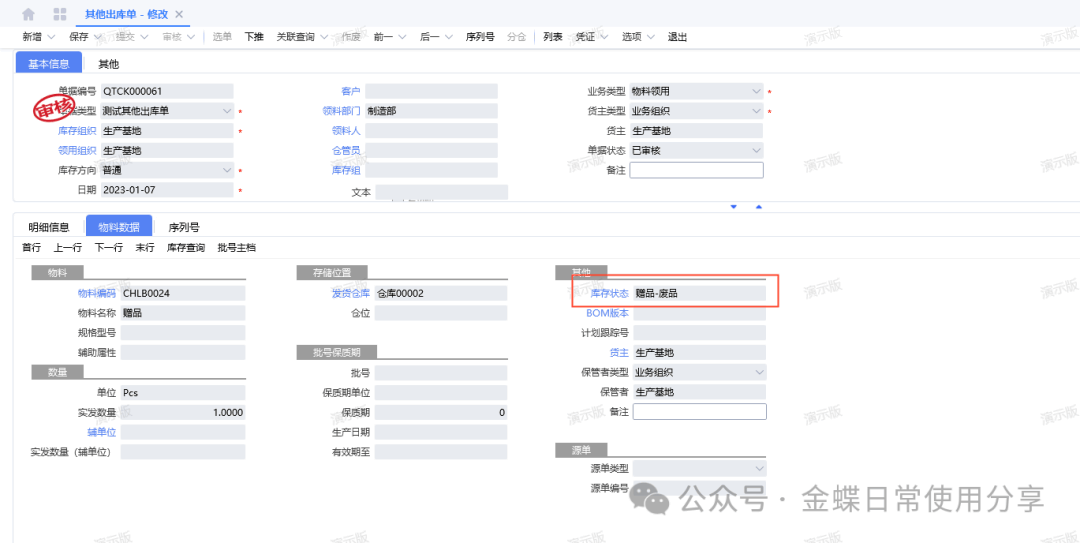Expand the 业务类型 combo box

tap(756, 91)
